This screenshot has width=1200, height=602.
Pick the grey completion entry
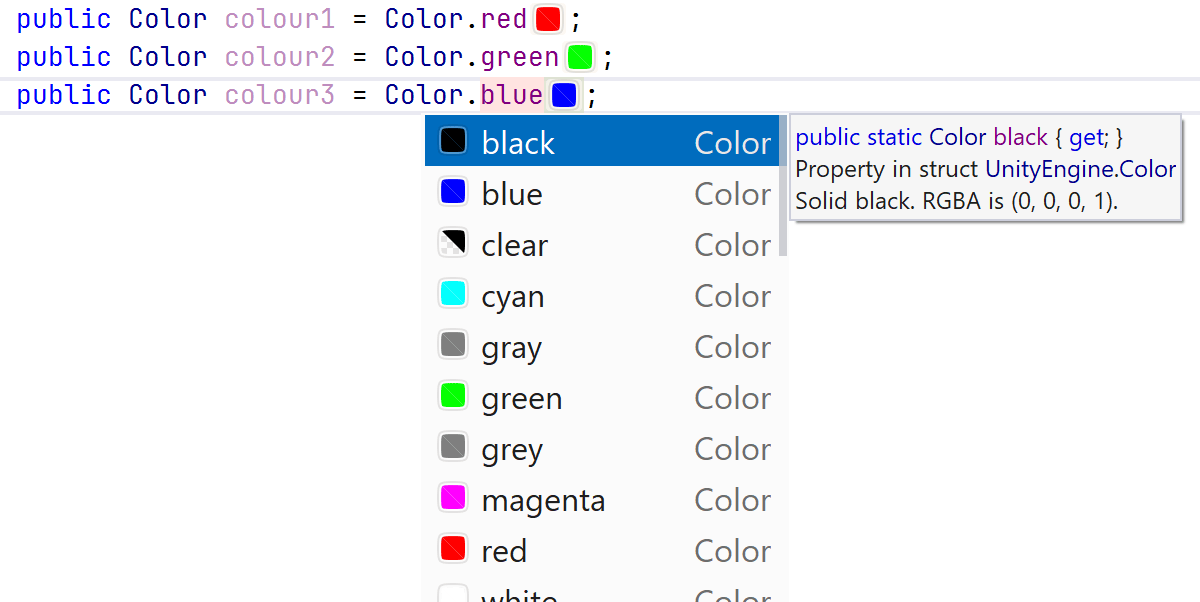[512, 449]
